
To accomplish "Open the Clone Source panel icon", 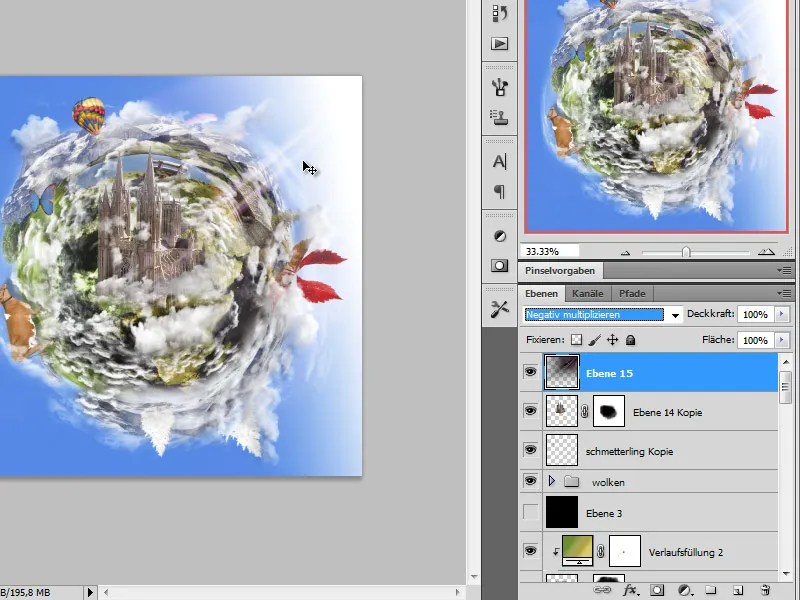I will pos(499,117).
